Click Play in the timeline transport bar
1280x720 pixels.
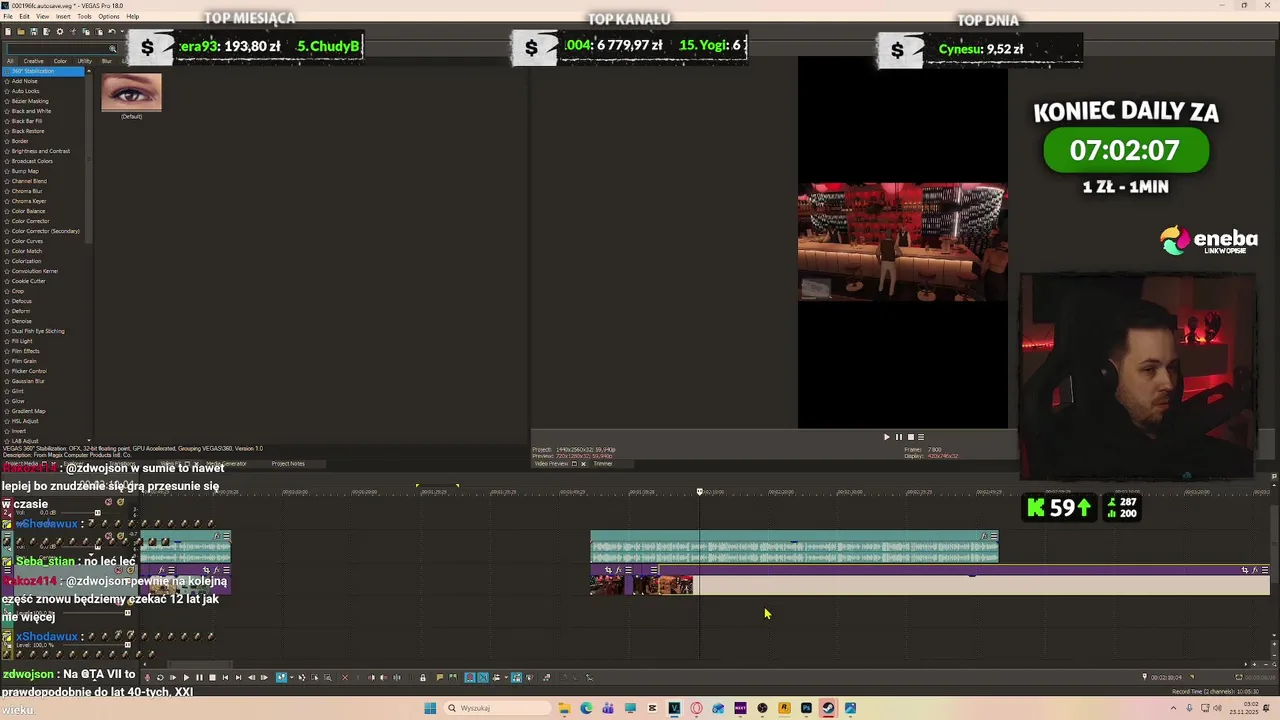[x=186, y=678]
